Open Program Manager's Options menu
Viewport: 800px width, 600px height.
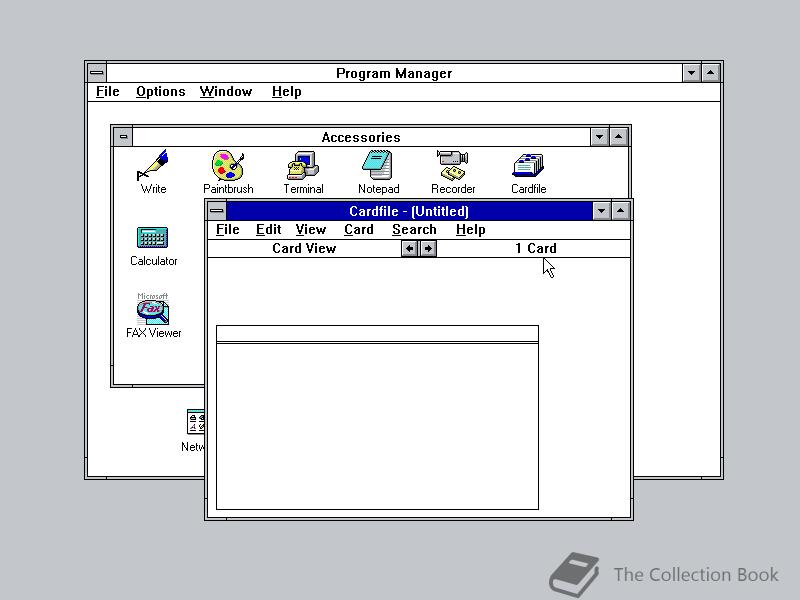pos(160,92)
